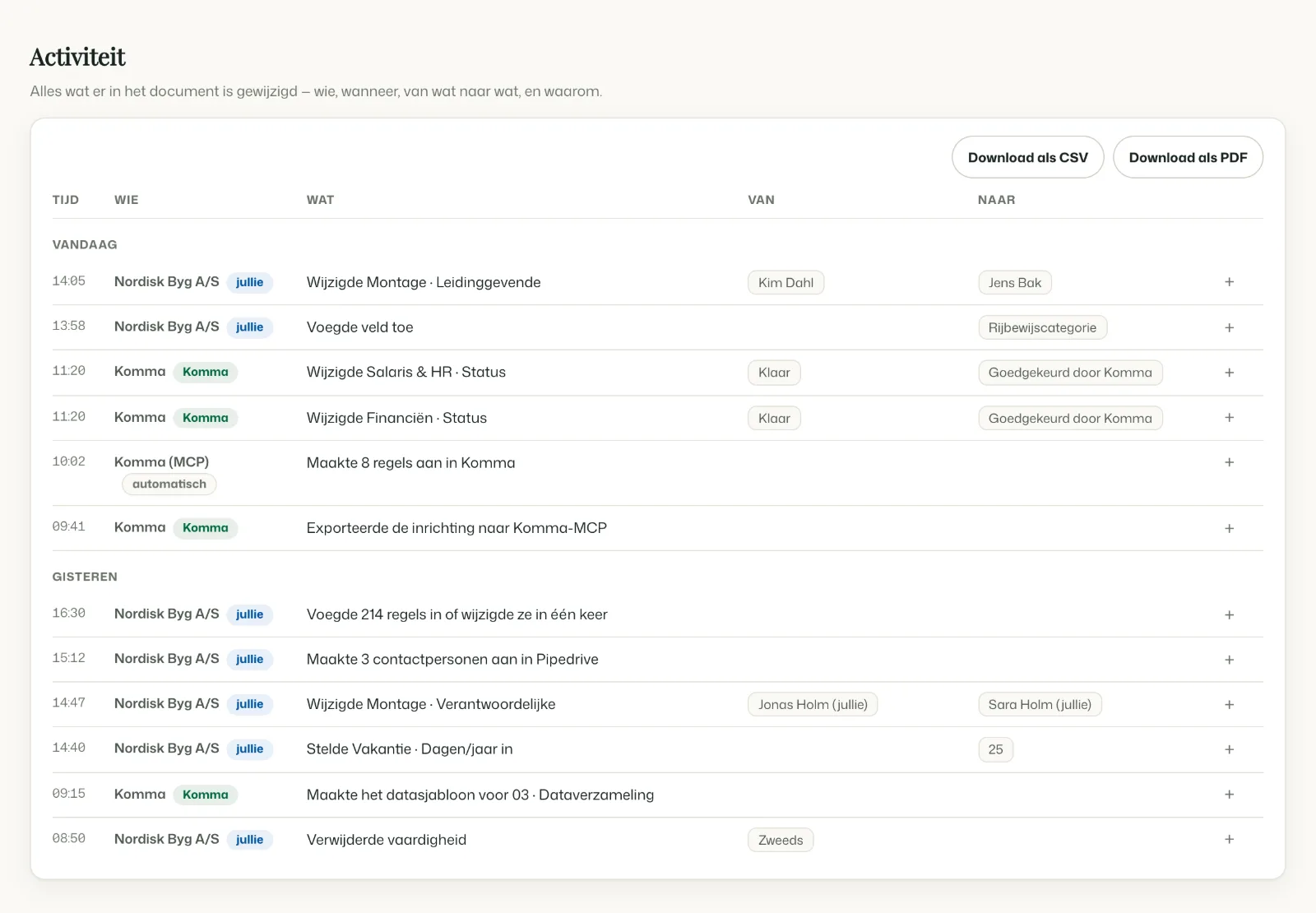Click the Jonas Holm (jullie) chip
Image resolution: width=1316 pixels, height=913 pixels.
click(813, 704)
